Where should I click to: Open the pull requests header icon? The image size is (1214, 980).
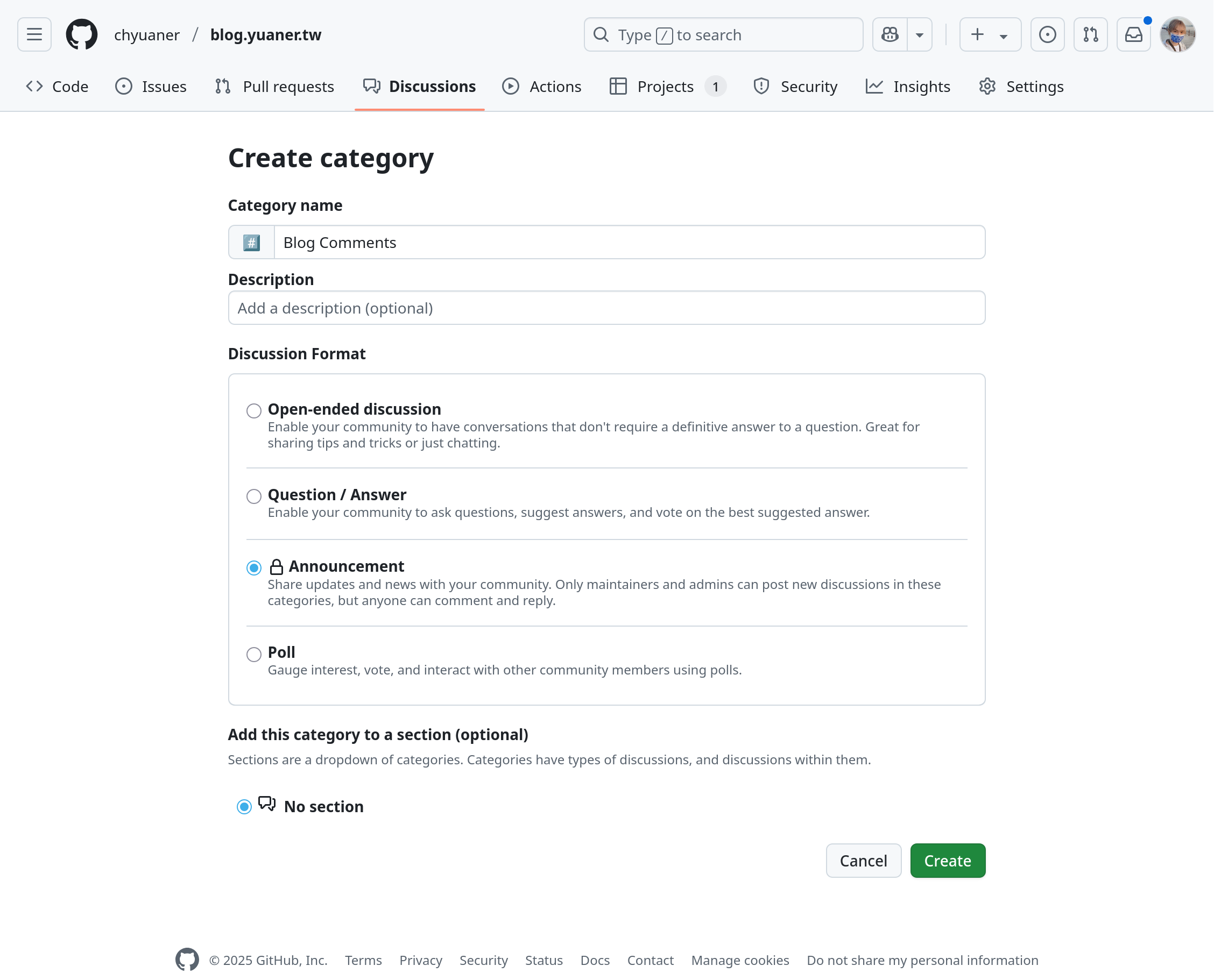(1090, 34)
